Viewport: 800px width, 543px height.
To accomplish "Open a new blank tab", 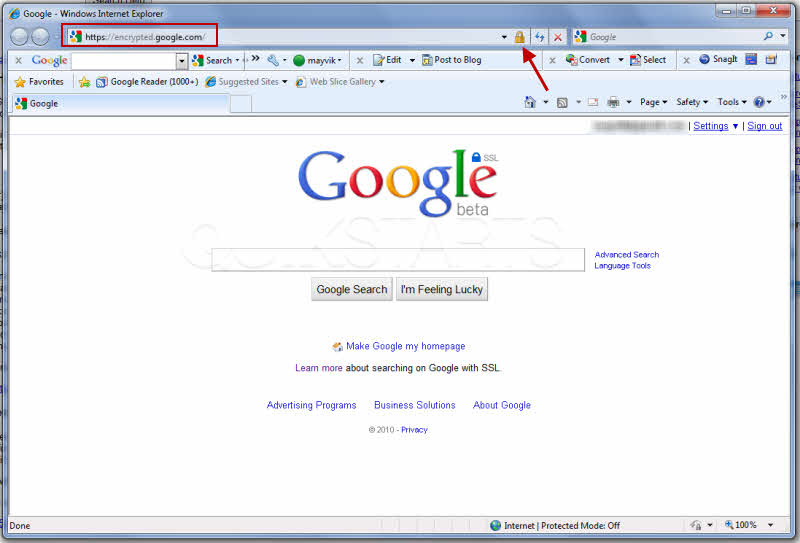I will click(x=241, y=104).
